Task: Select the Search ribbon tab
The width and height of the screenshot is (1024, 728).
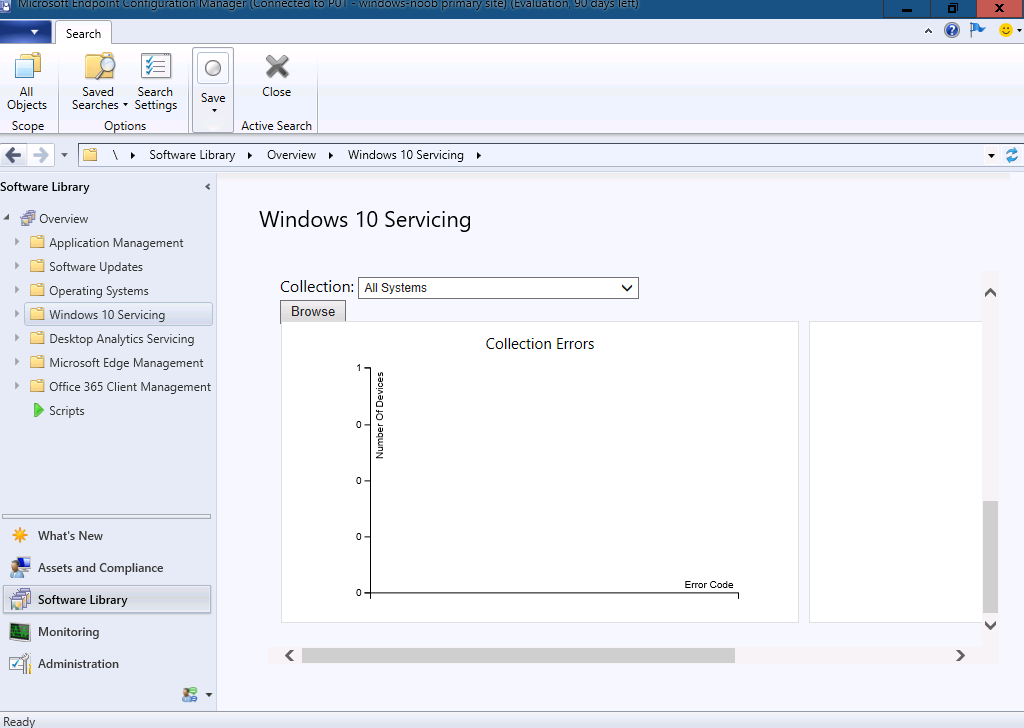Action: (x=83, y=33)
